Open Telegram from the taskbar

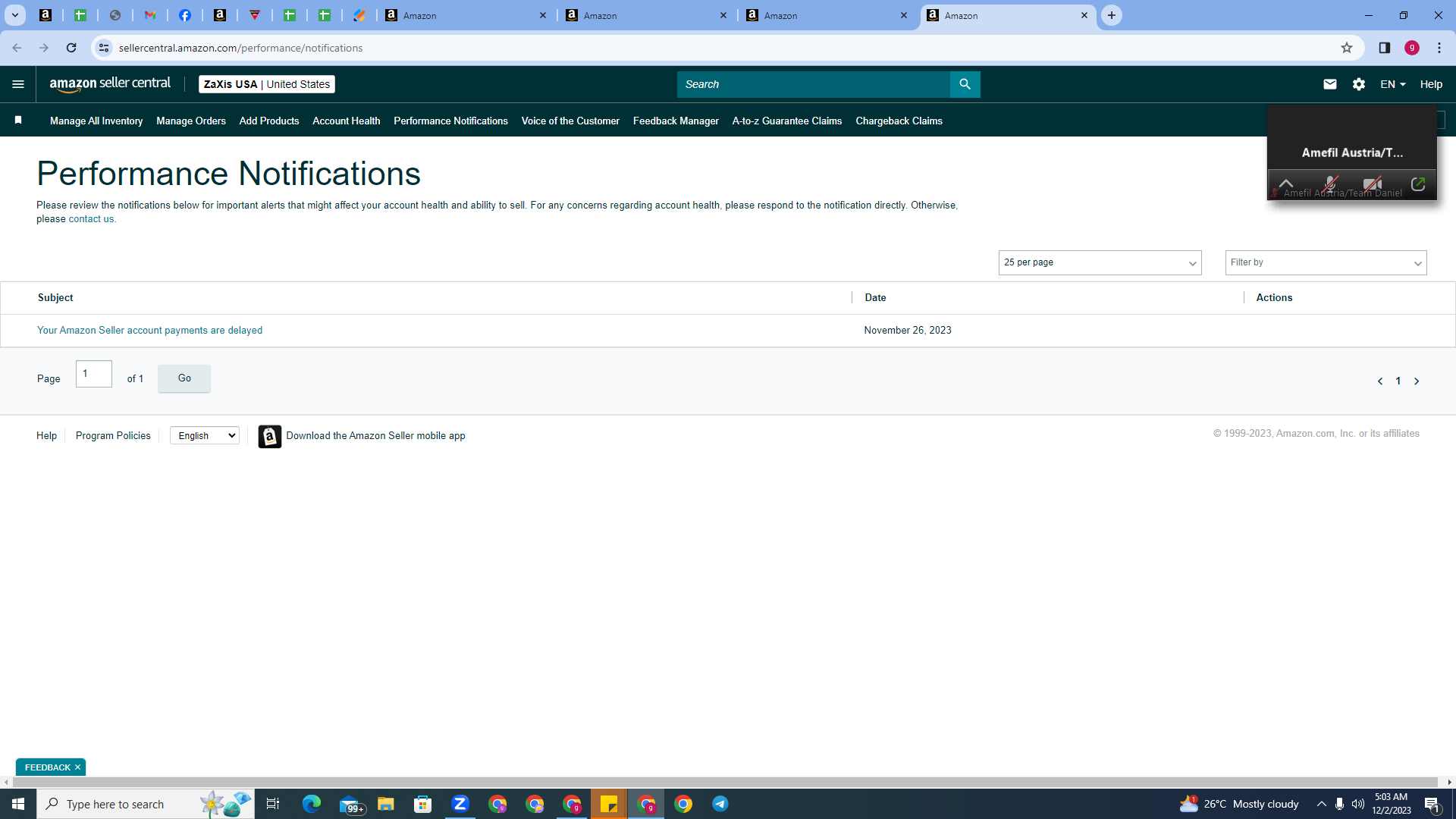[x=720, y=804]
